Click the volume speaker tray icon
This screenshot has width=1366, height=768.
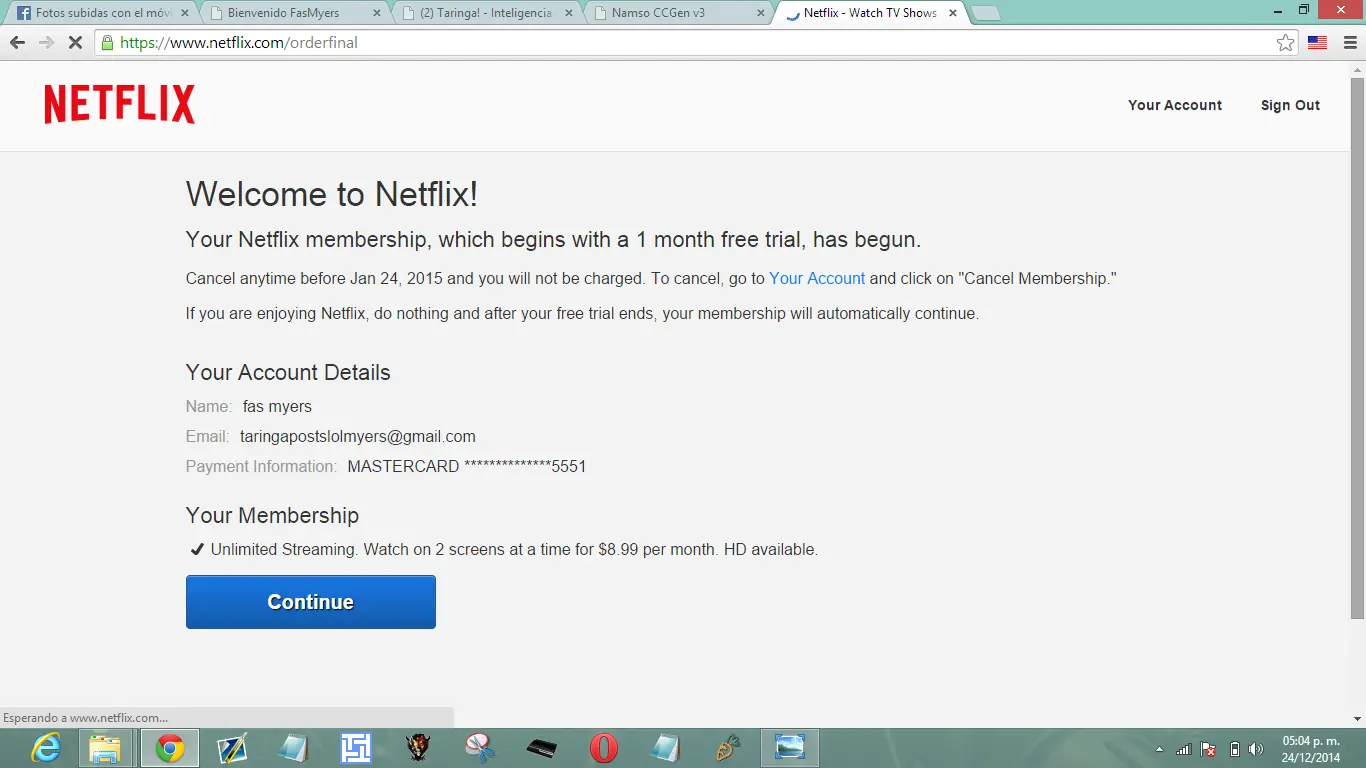click(x=1256, y=749)
